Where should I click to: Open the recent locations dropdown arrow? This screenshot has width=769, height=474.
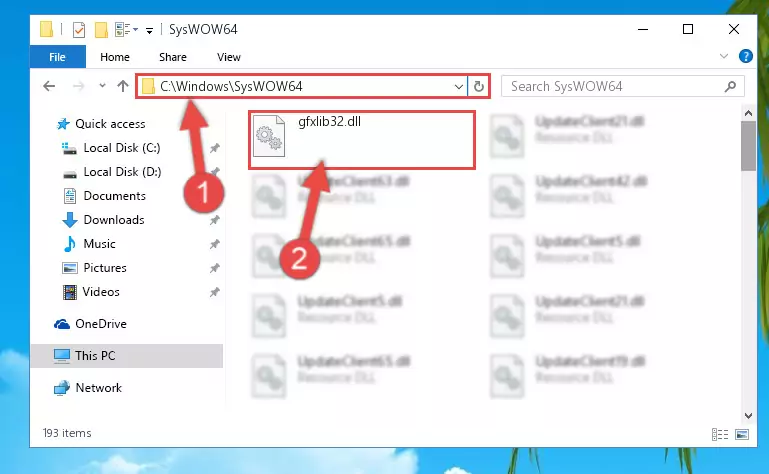tap(102, 86)
